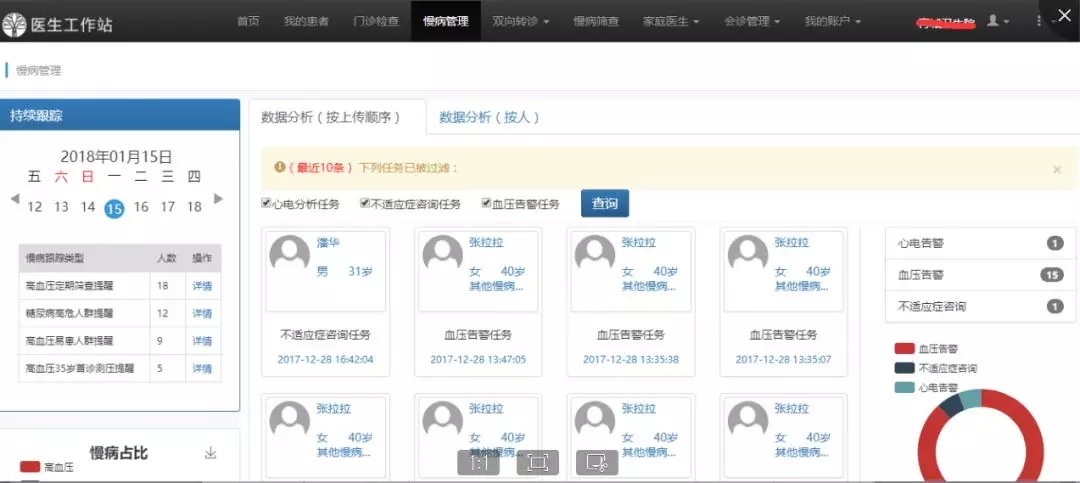Go to previous week with left calendar arrow

[x=15, y=199]
